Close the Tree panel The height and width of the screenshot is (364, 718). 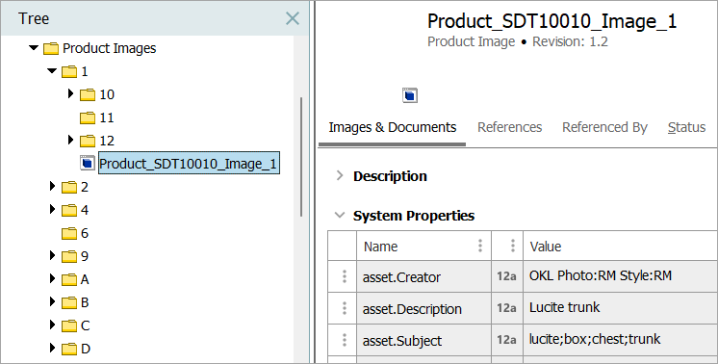(292, 18)
